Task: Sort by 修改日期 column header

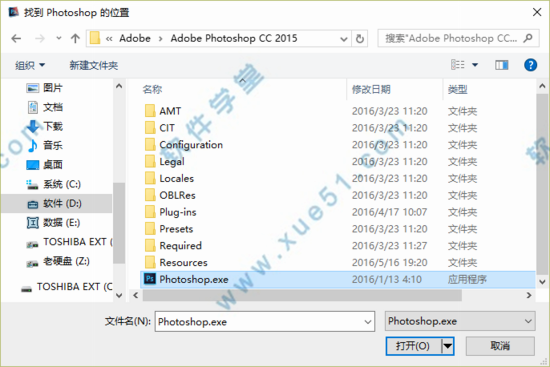Action: click(x=371, y=89)
